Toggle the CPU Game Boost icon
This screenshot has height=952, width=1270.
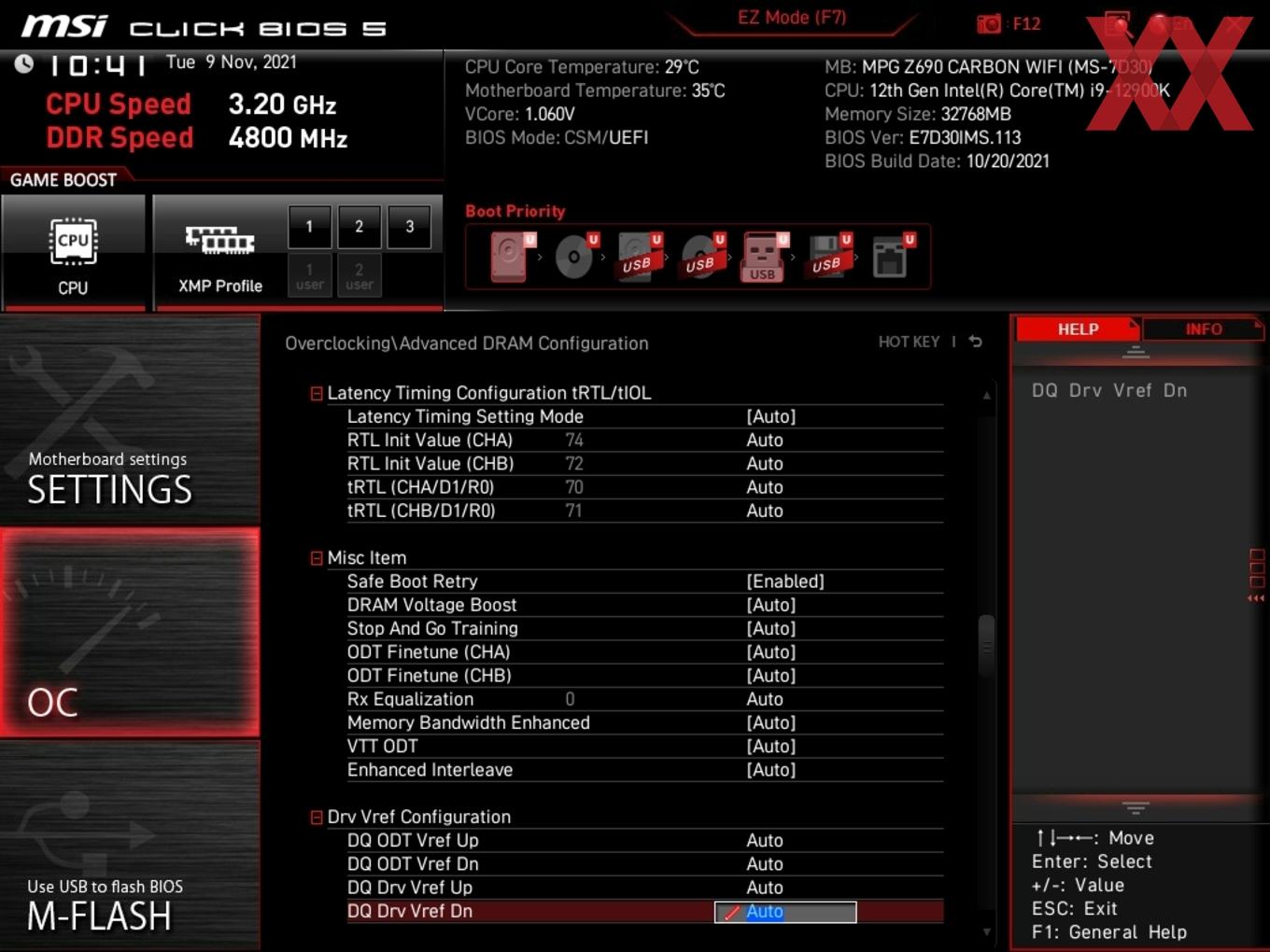click(x=73, y=253)
